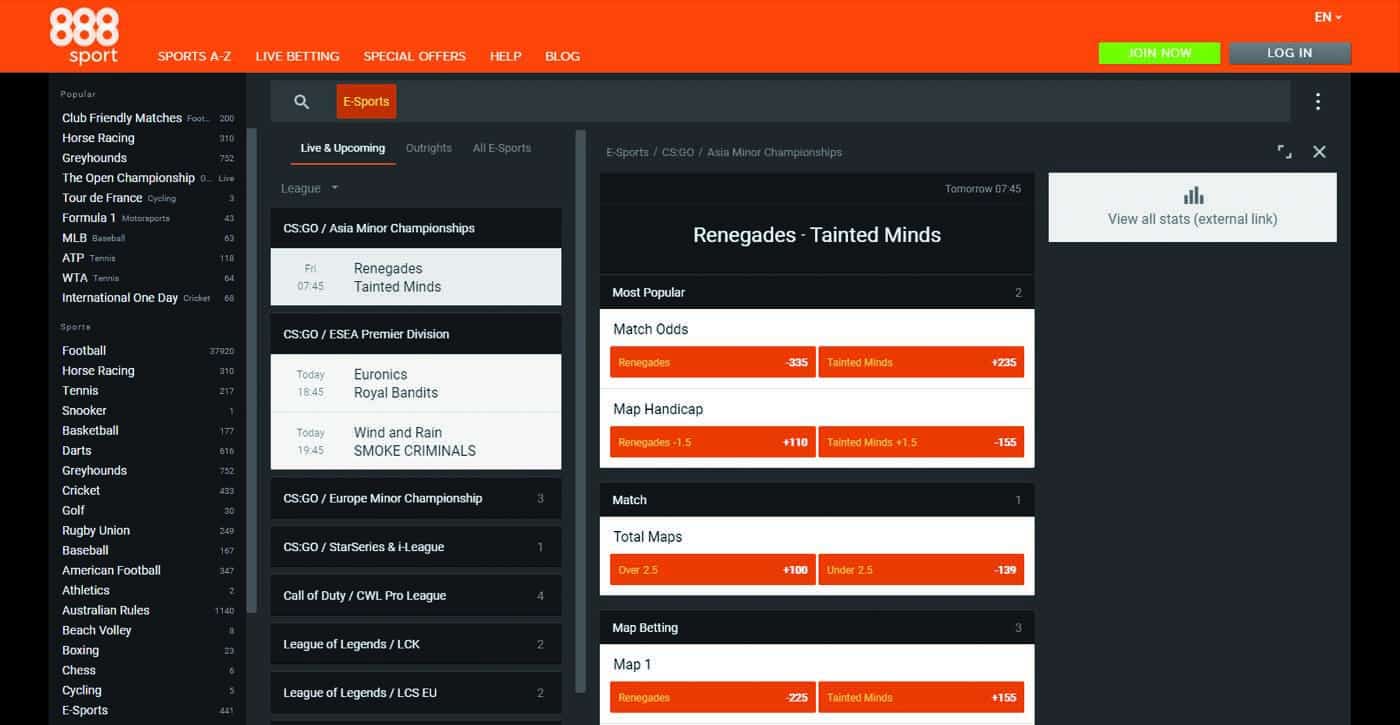Pick Renegades -1.5 map handicap
Viewport: 1400px width, 725px height.
point(712,442)
